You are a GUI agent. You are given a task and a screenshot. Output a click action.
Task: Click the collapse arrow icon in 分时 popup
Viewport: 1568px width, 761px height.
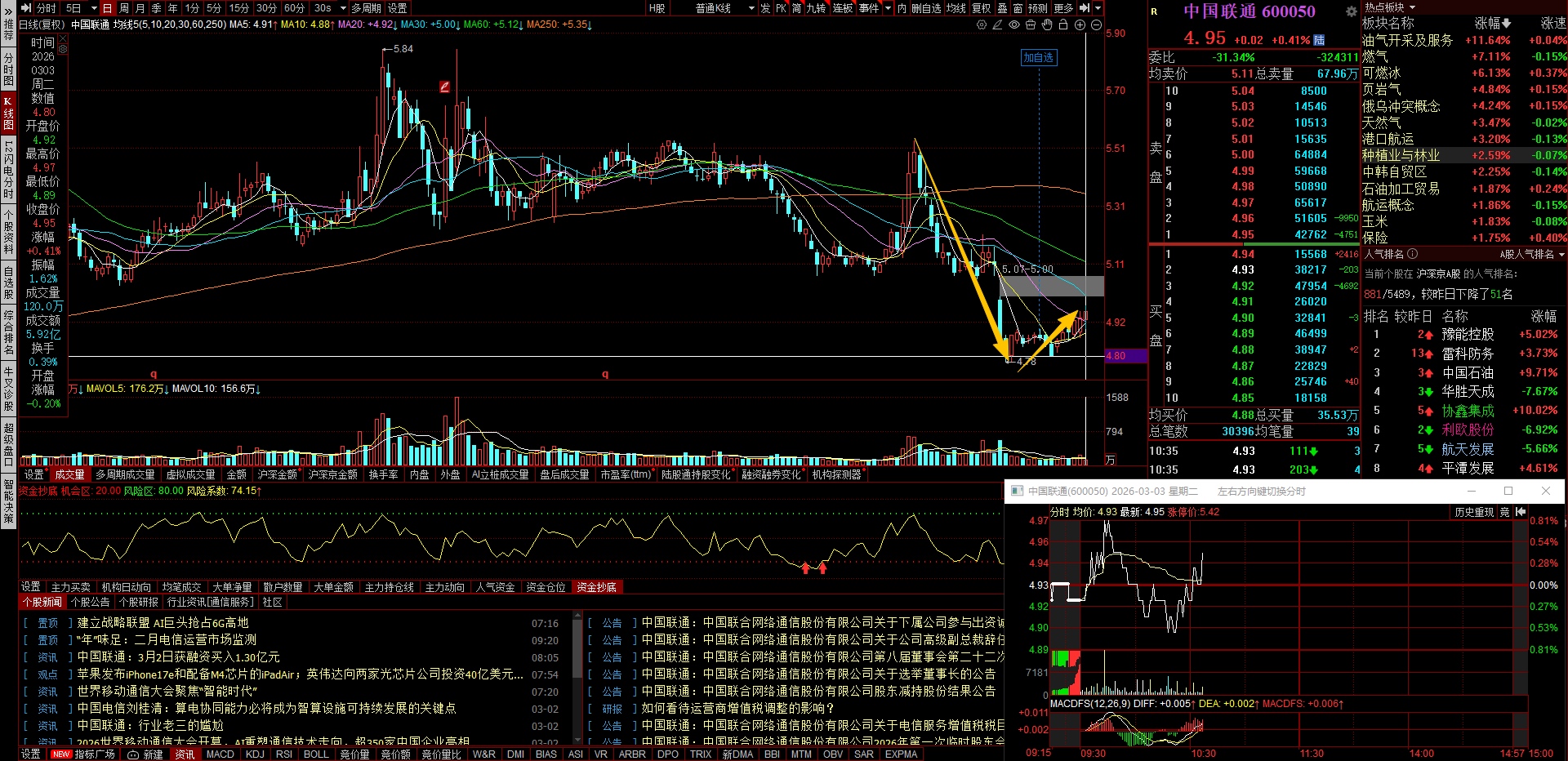pyautogui.click(x=1520, y=512)
